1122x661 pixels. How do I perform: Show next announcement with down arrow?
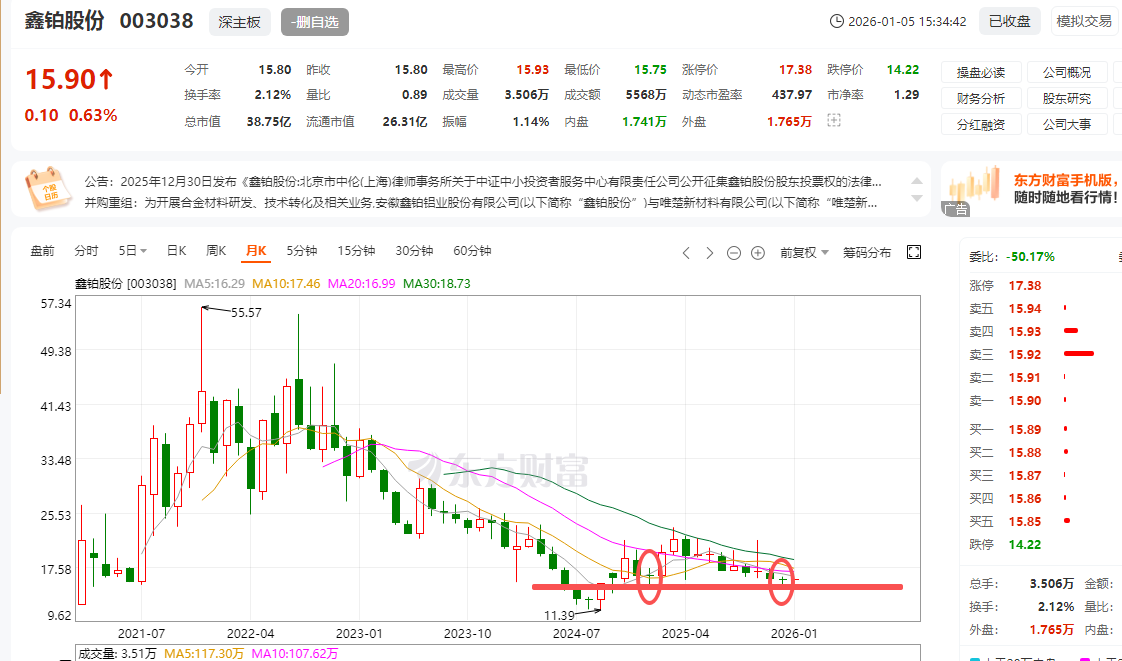(916, 198)
